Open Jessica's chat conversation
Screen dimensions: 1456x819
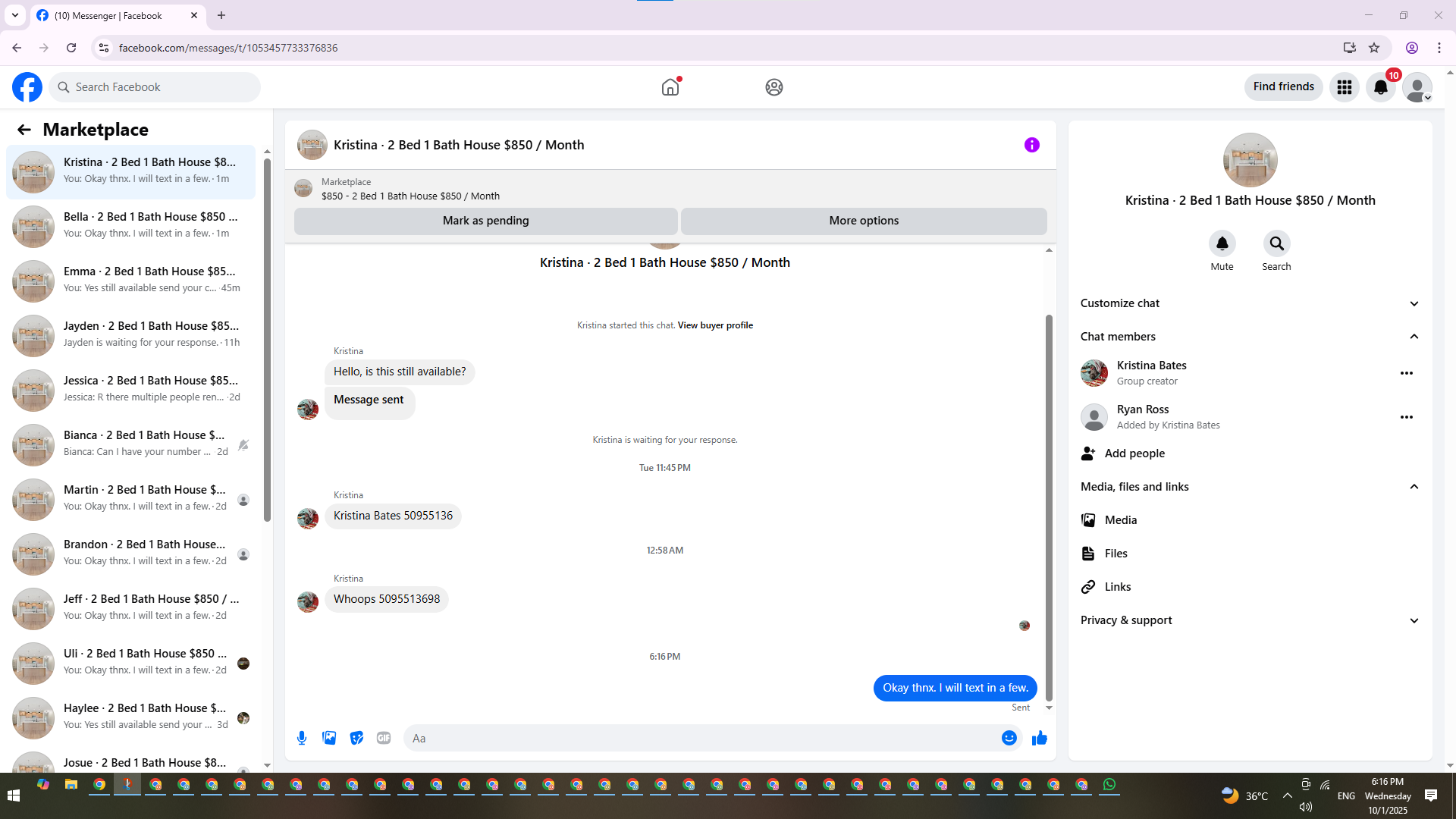point(130,391)
